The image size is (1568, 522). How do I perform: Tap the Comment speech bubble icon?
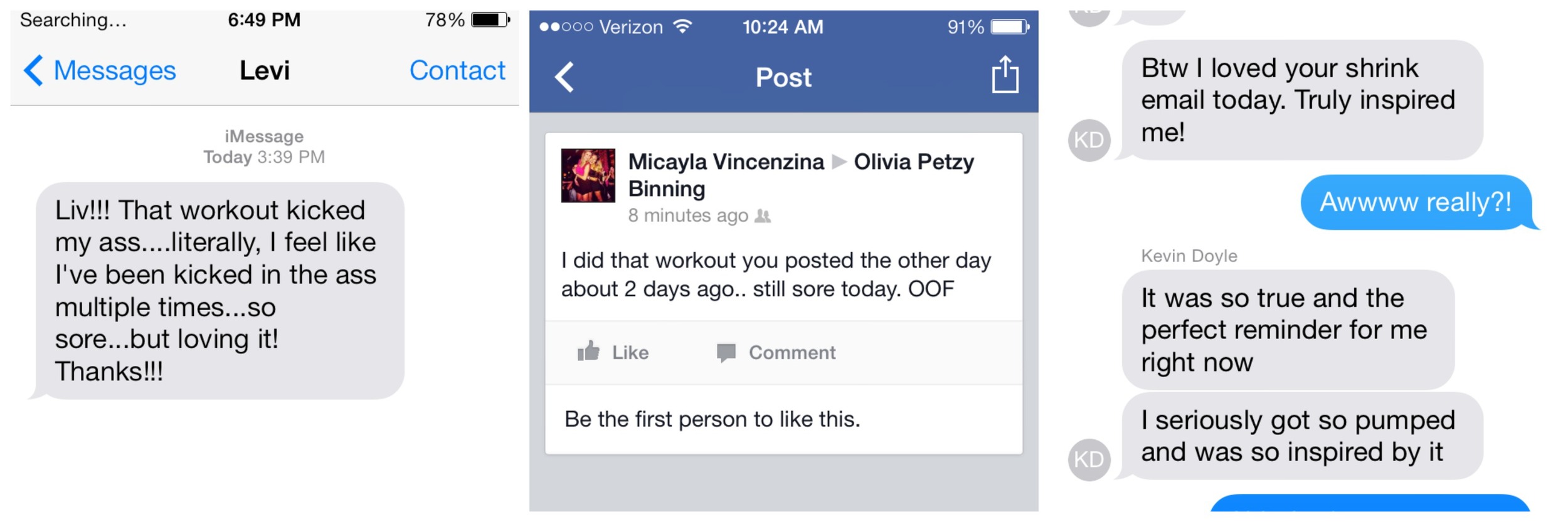(726, 353)
